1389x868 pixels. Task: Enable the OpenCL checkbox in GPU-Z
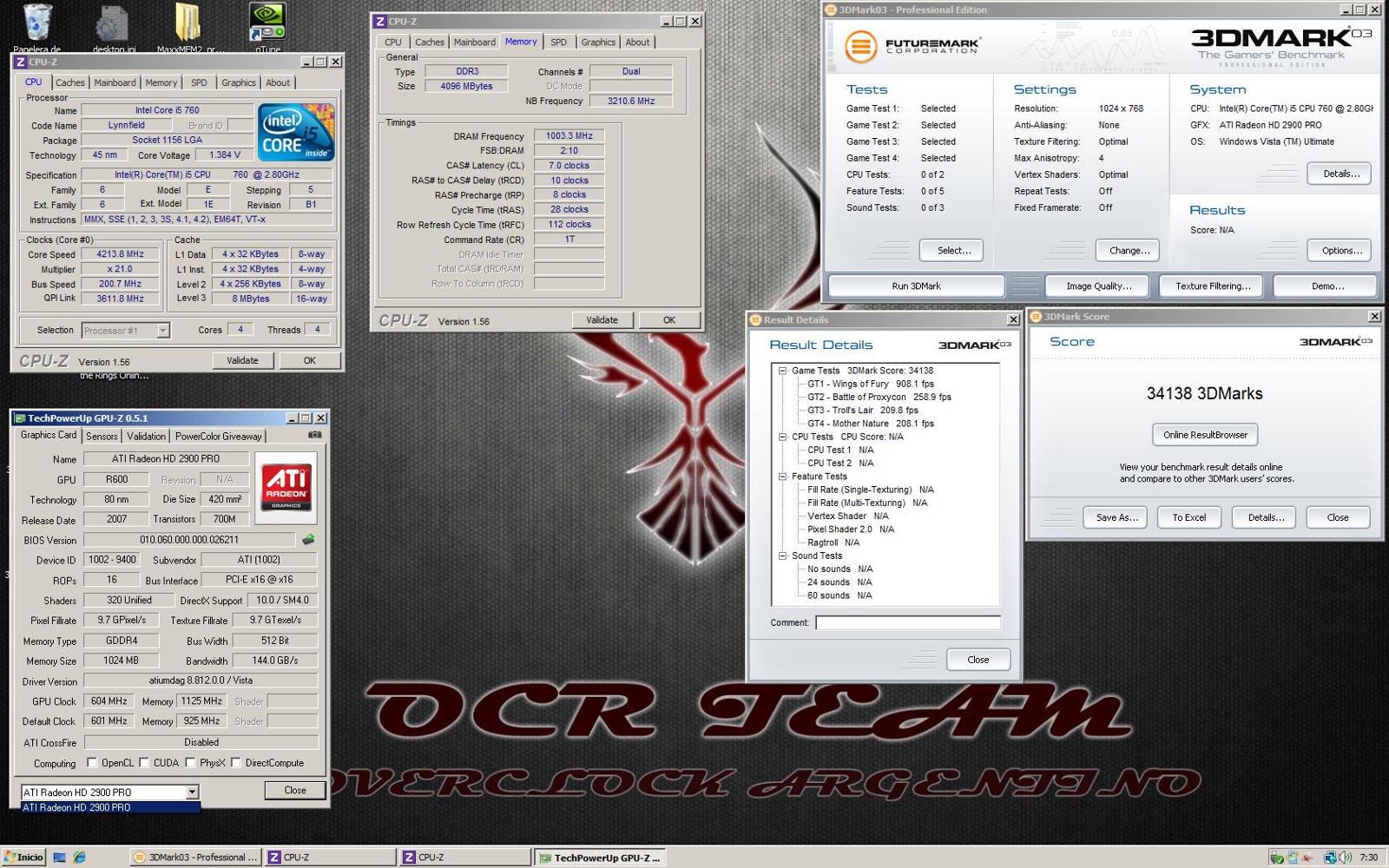tap(92, 763)
